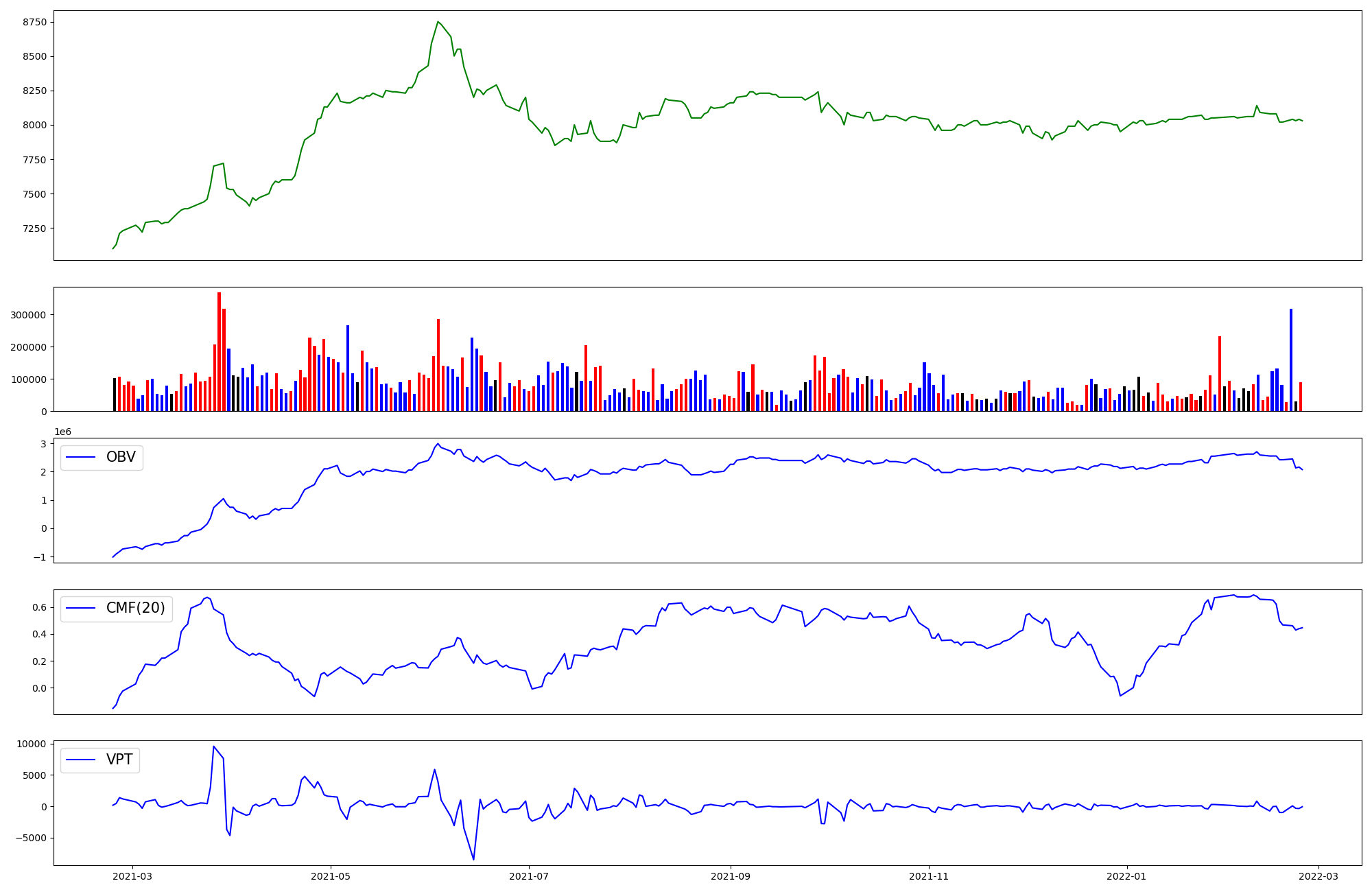This screenshot has height=892, width=1372.
Task: Select the 2021-07 x-axis date label
Action: [x=529, y=876]
